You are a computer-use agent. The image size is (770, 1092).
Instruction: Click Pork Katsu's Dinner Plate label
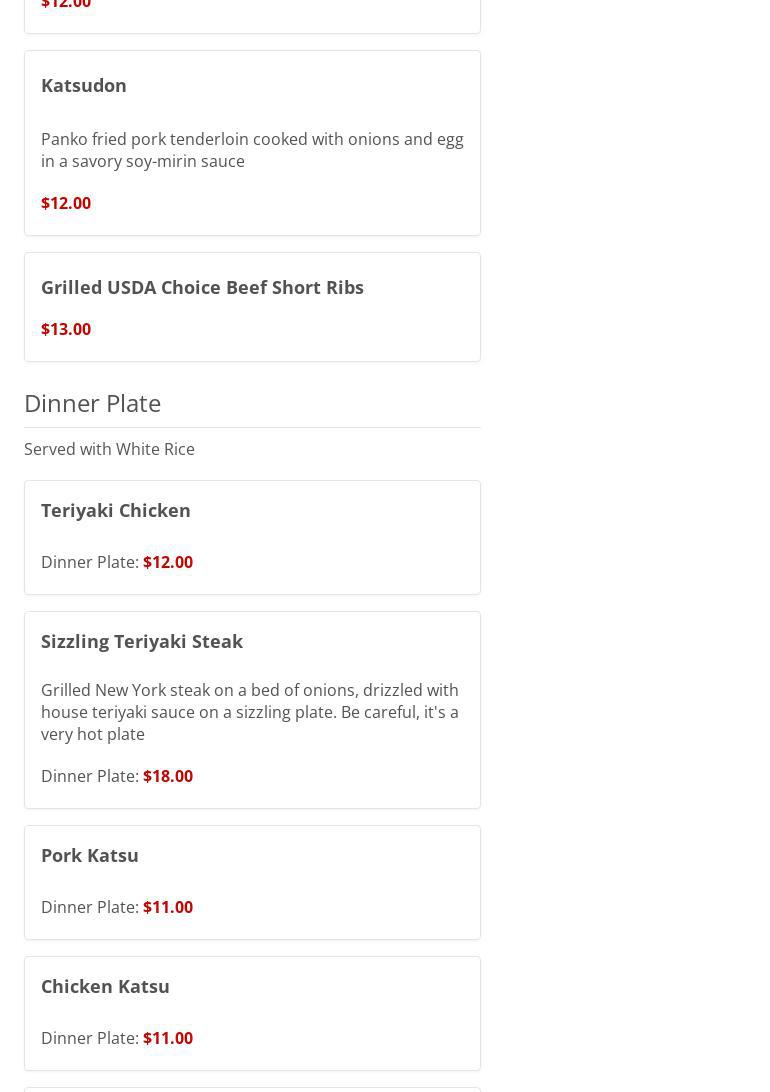pos(89,907)
